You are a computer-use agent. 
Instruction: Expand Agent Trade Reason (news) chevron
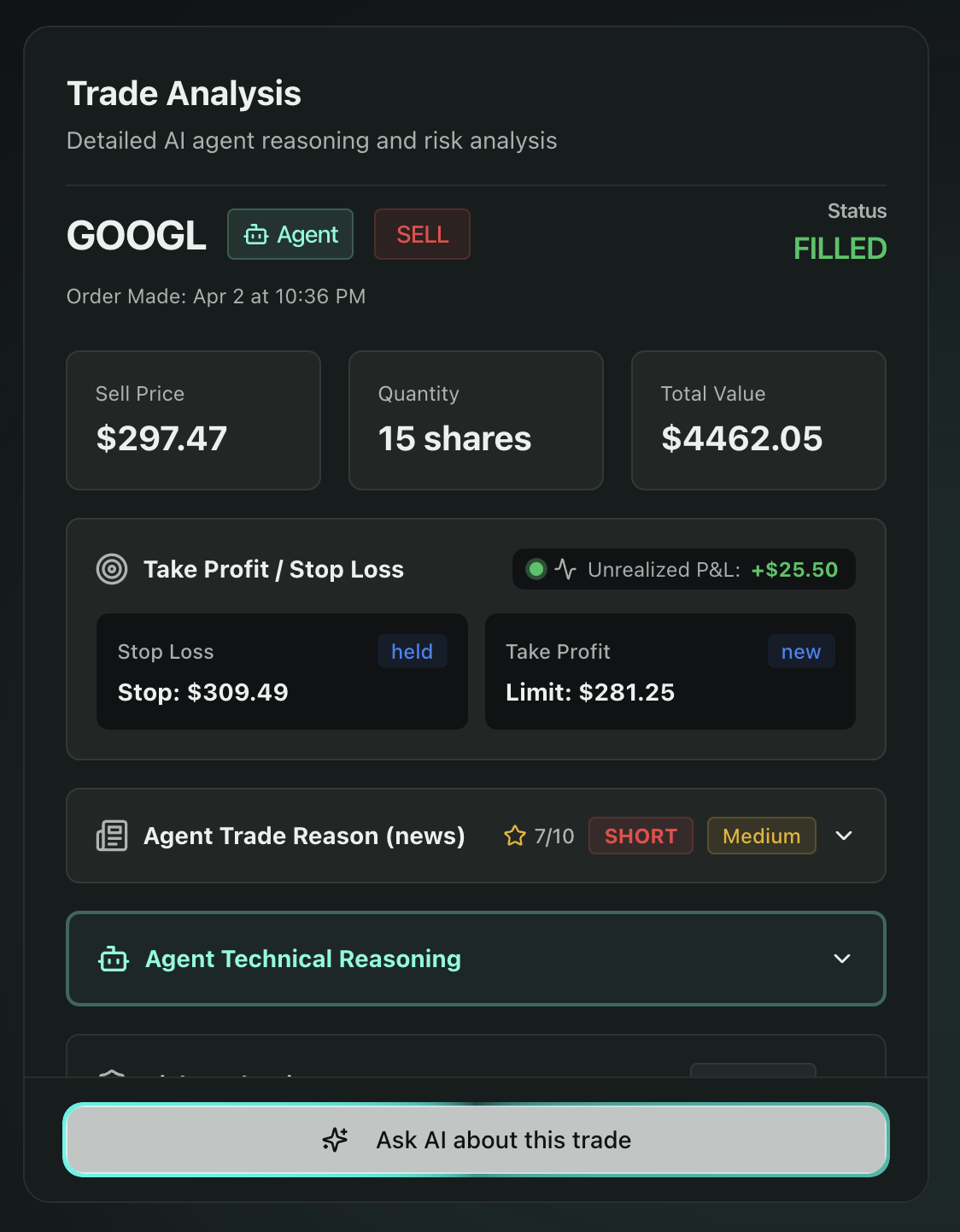click(x=844, y=836)
